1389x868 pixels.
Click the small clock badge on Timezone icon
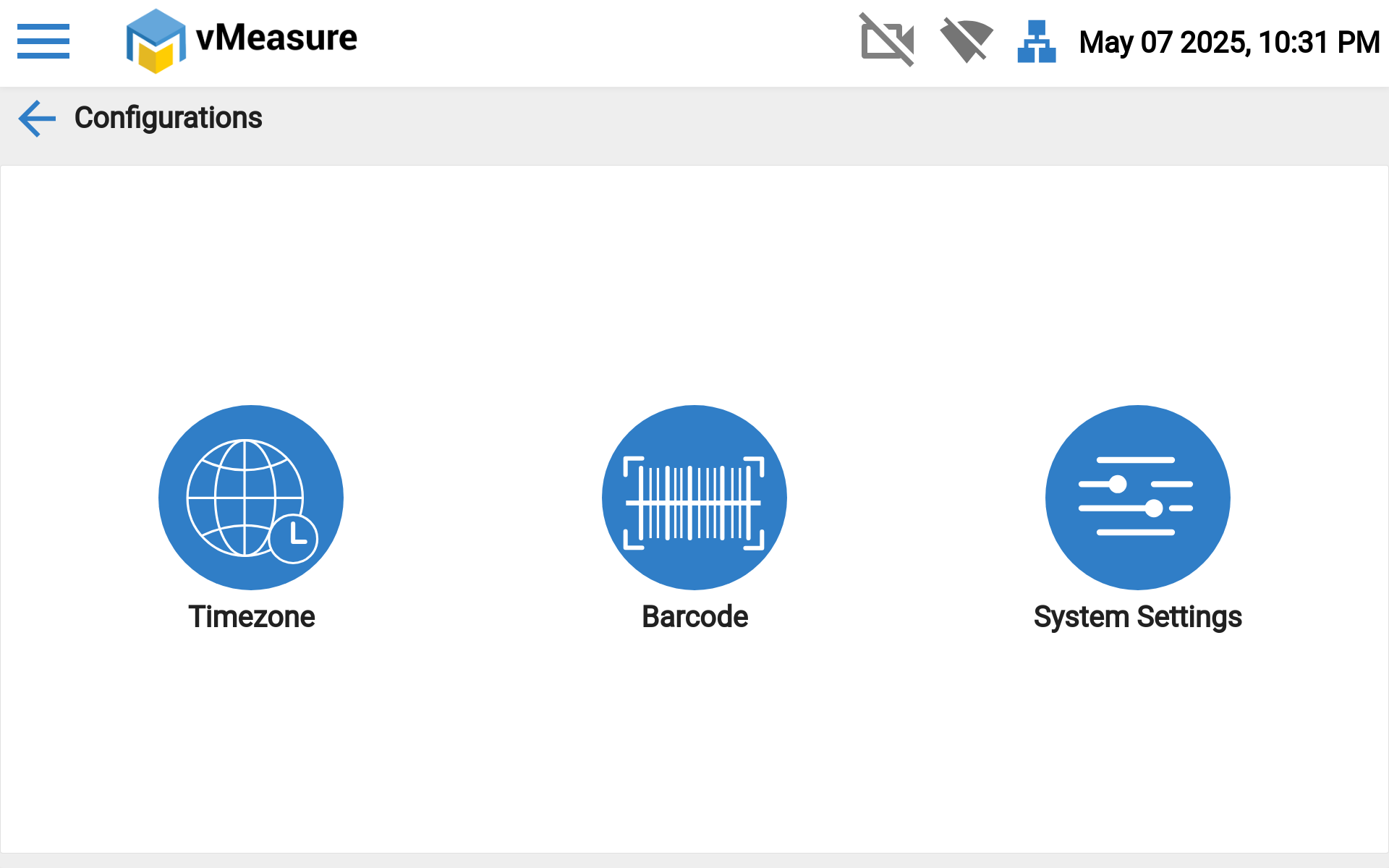[x=294, y=538]
